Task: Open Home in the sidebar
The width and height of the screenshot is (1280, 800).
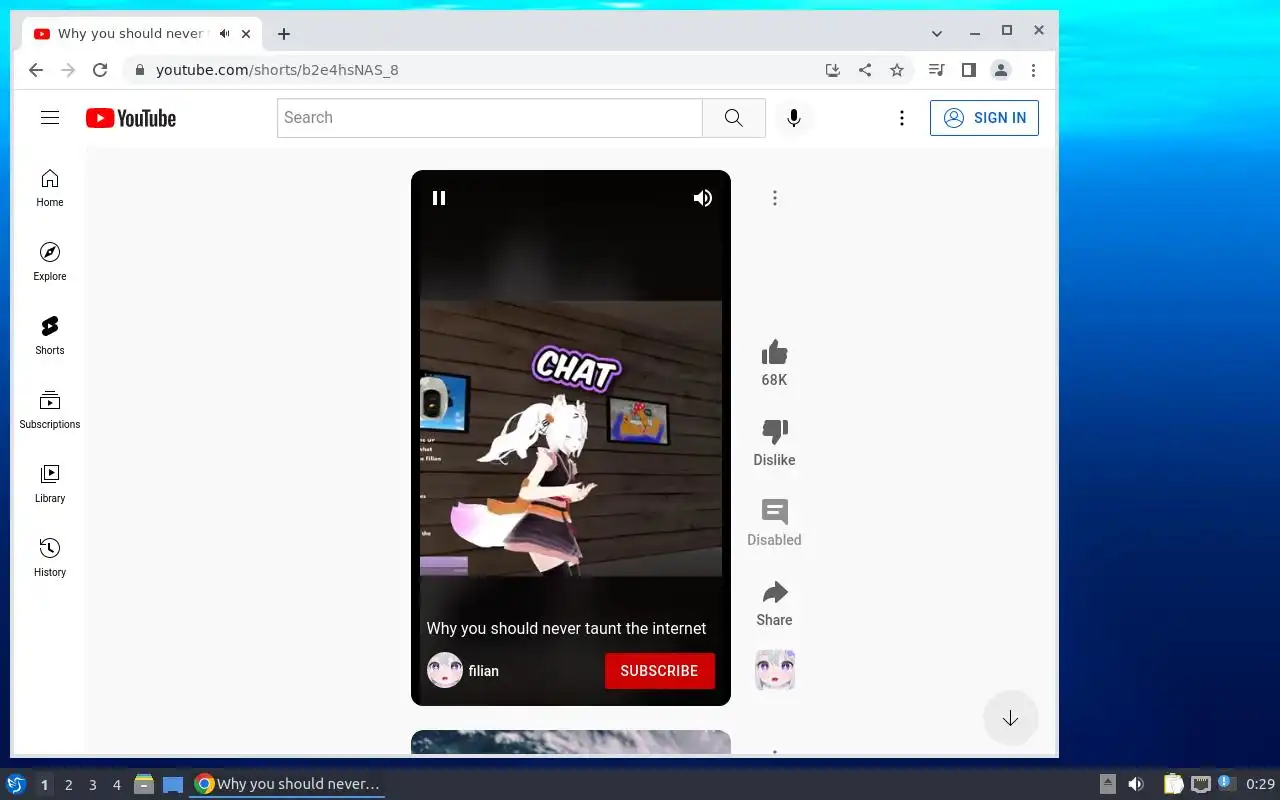Action: (50, 188)
